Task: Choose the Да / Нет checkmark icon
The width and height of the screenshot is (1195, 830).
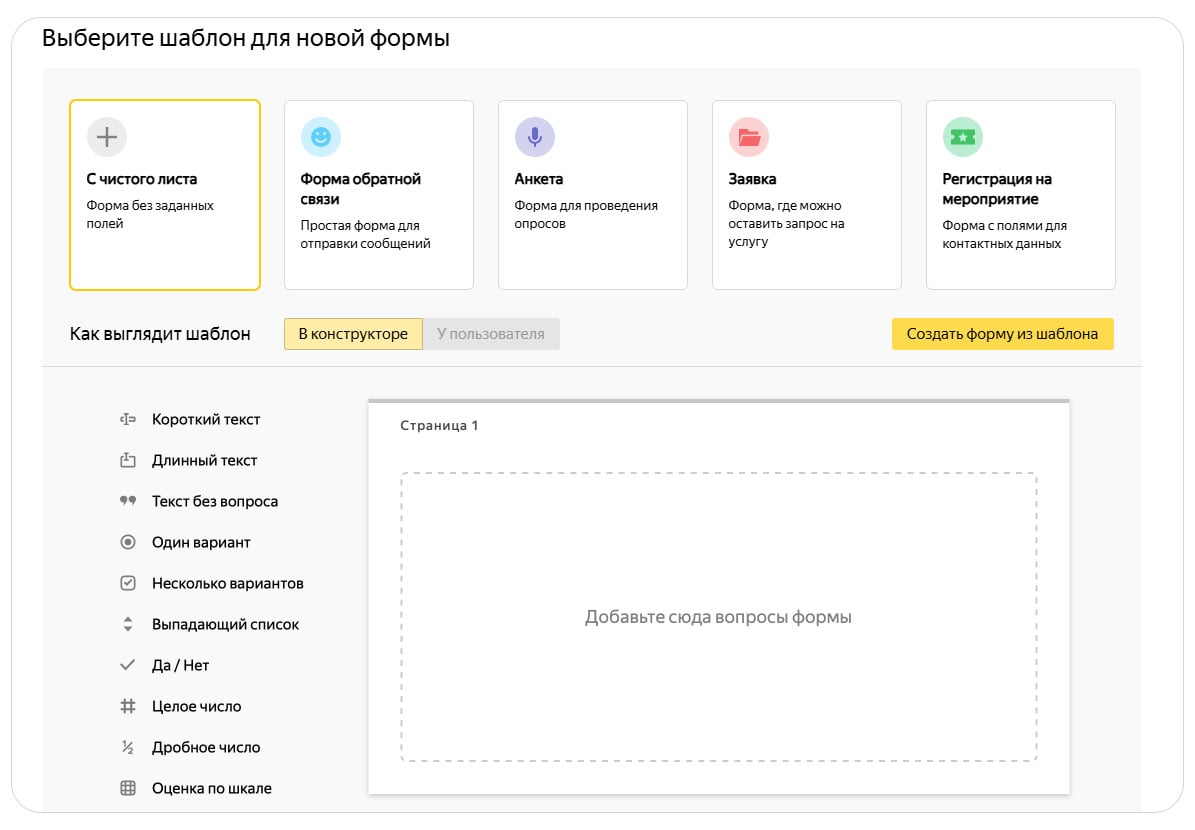Action: click(x=127, y=665)
